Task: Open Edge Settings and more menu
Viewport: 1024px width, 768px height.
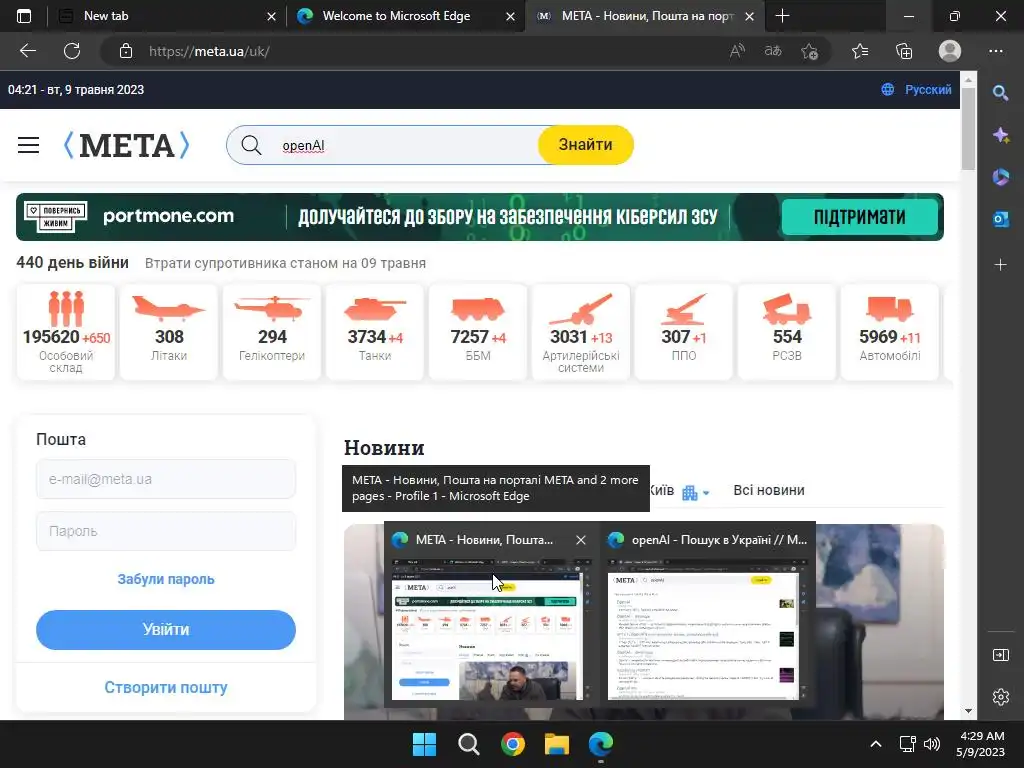Action: 996,51
